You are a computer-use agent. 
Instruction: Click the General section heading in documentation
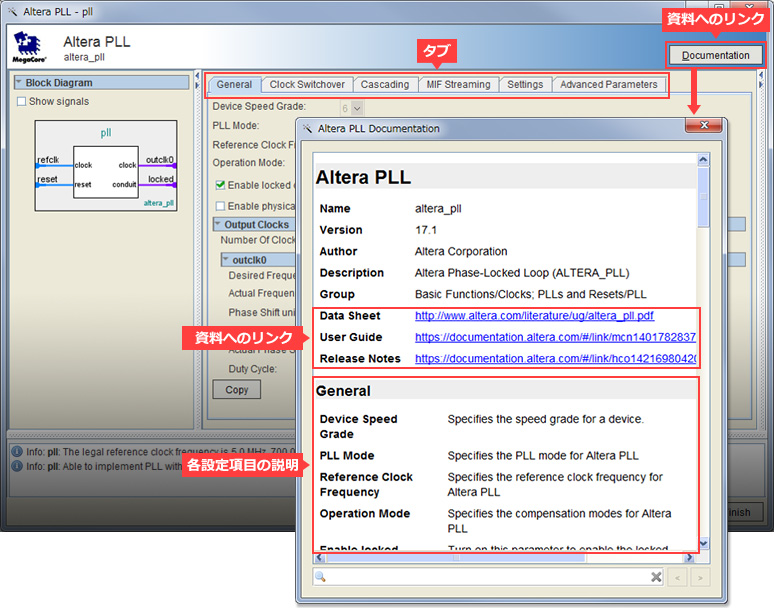tap(343, 391)
